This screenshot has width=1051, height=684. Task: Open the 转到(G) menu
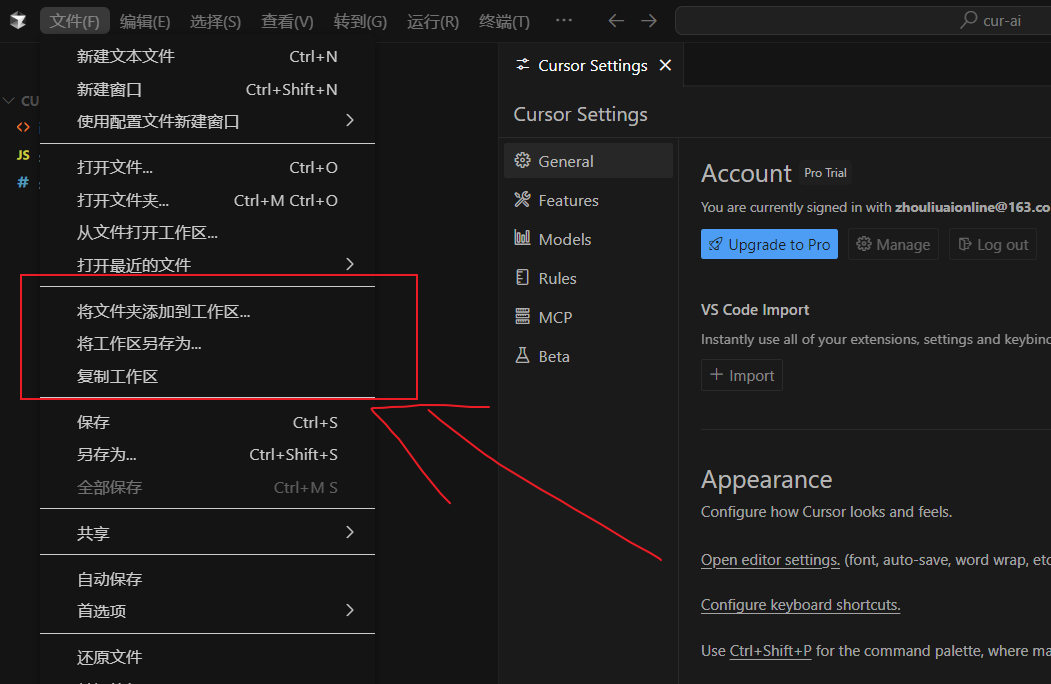click(360, 21)
